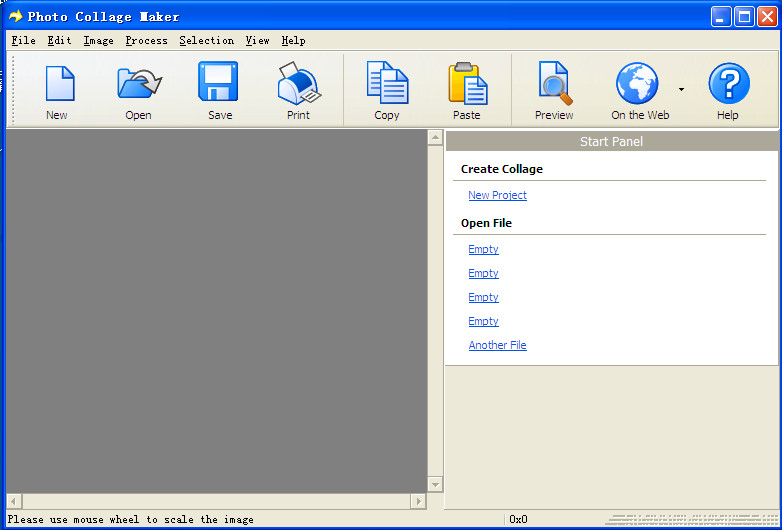Maximize the Photo Collage Maker window
The height and width of the screenshot is (530, 782).
pos(744,16)
